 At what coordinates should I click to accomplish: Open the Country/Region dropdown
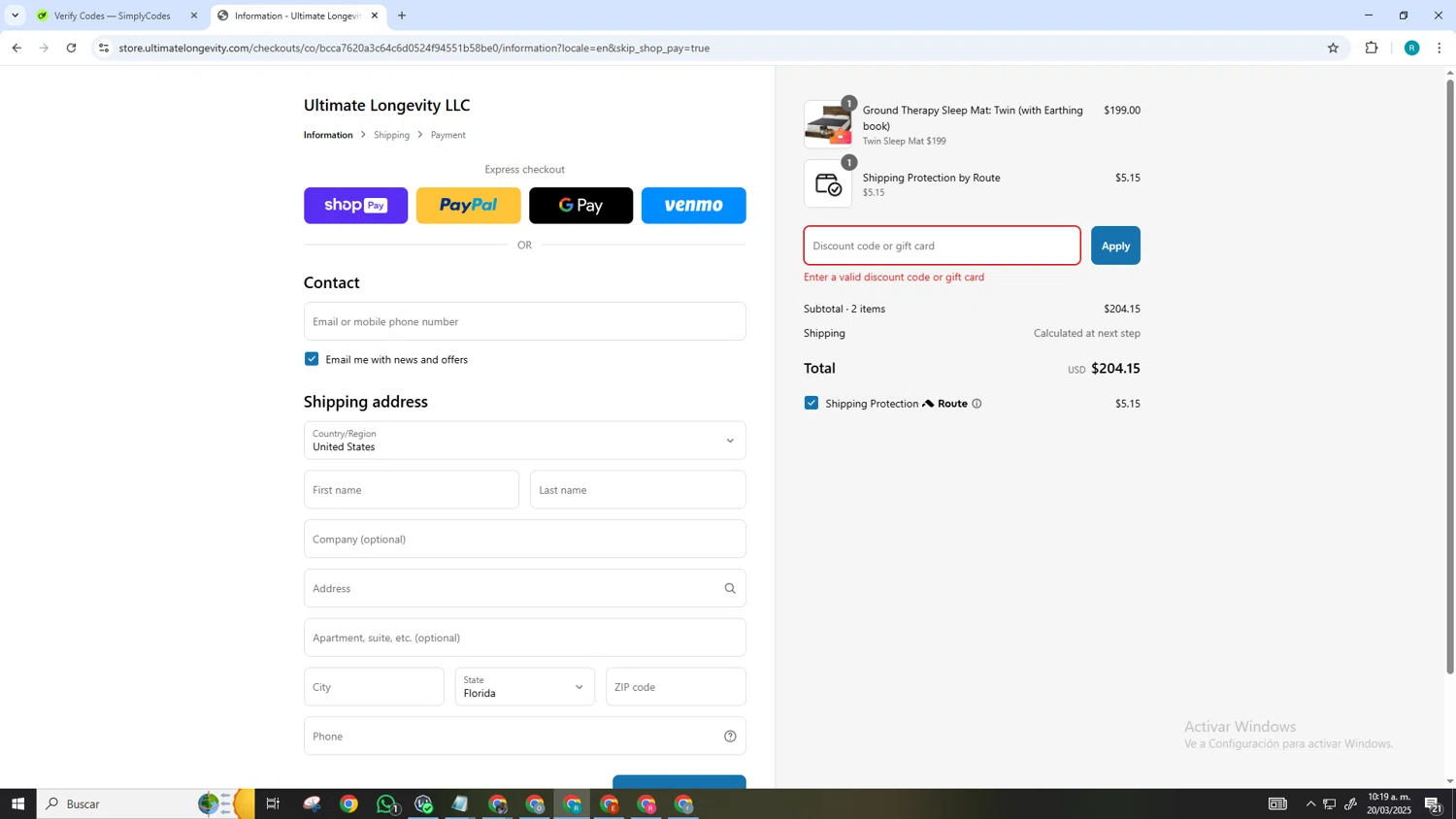525,441
